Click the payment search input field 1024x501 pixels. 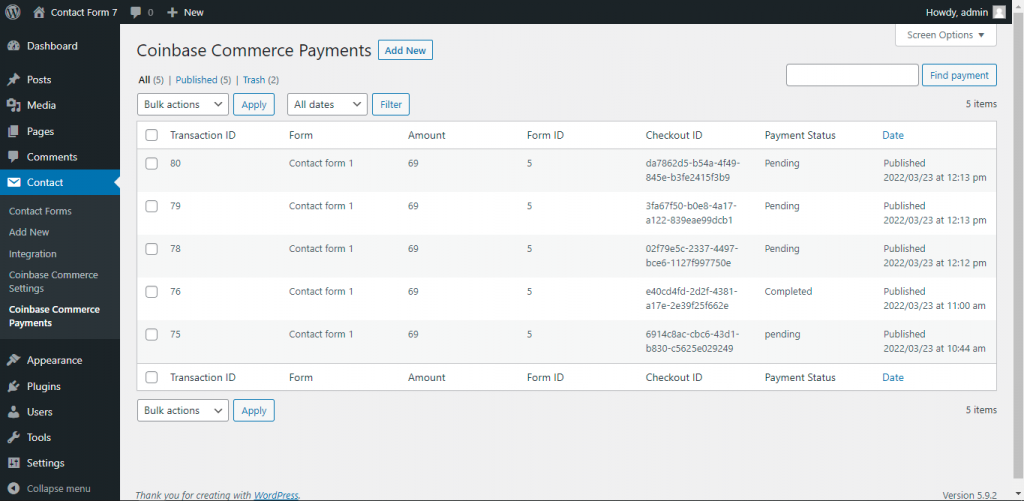pyautogui.click(x=852, y=75)
